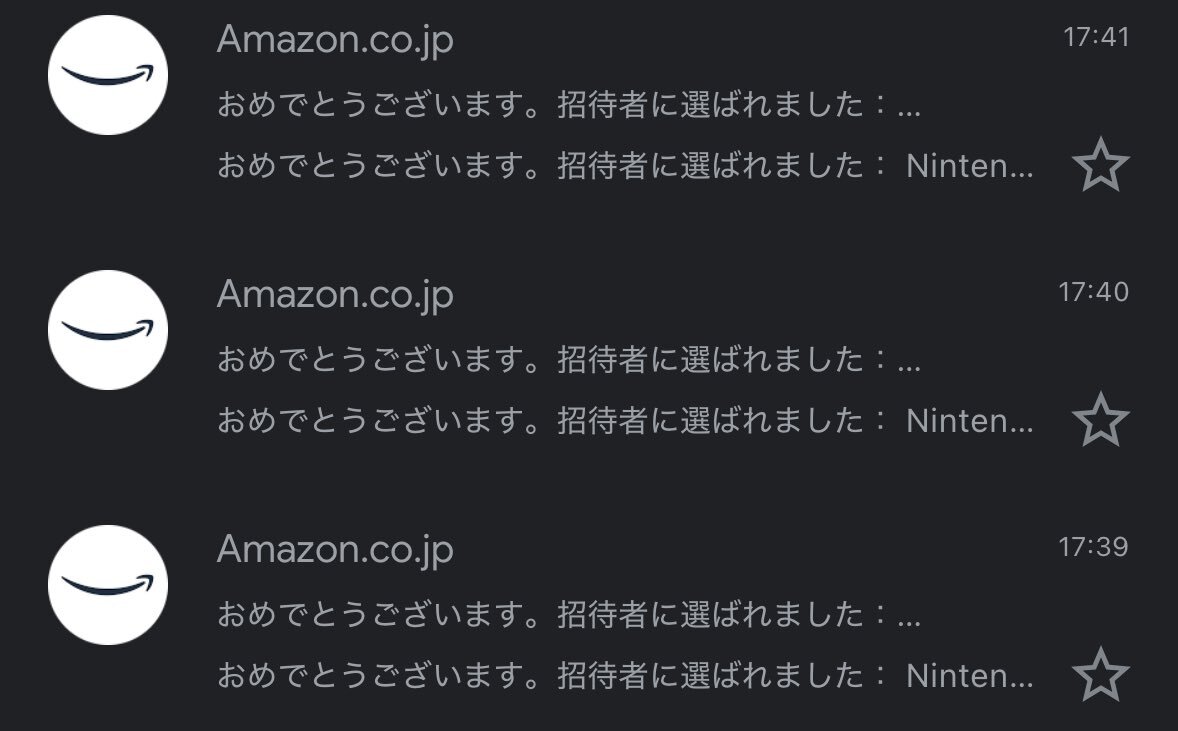Open sender name of the 17:39 email
The width and height of the screenshot is (1178, 731).
(x=335, y=549)
